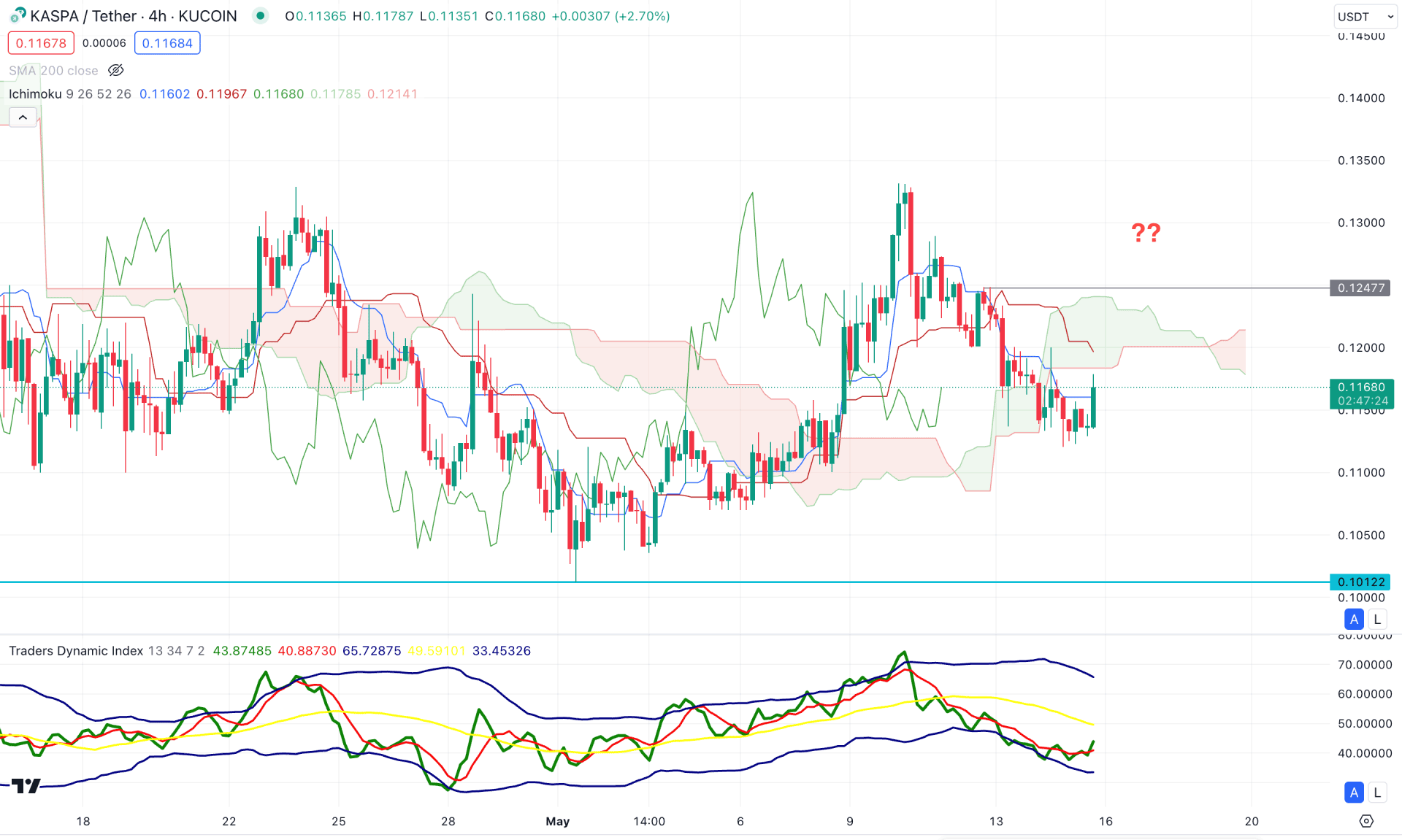This screenshot has height=840, width=1402.
Task: Click the May label on time axis
Action: coord(558,822)
